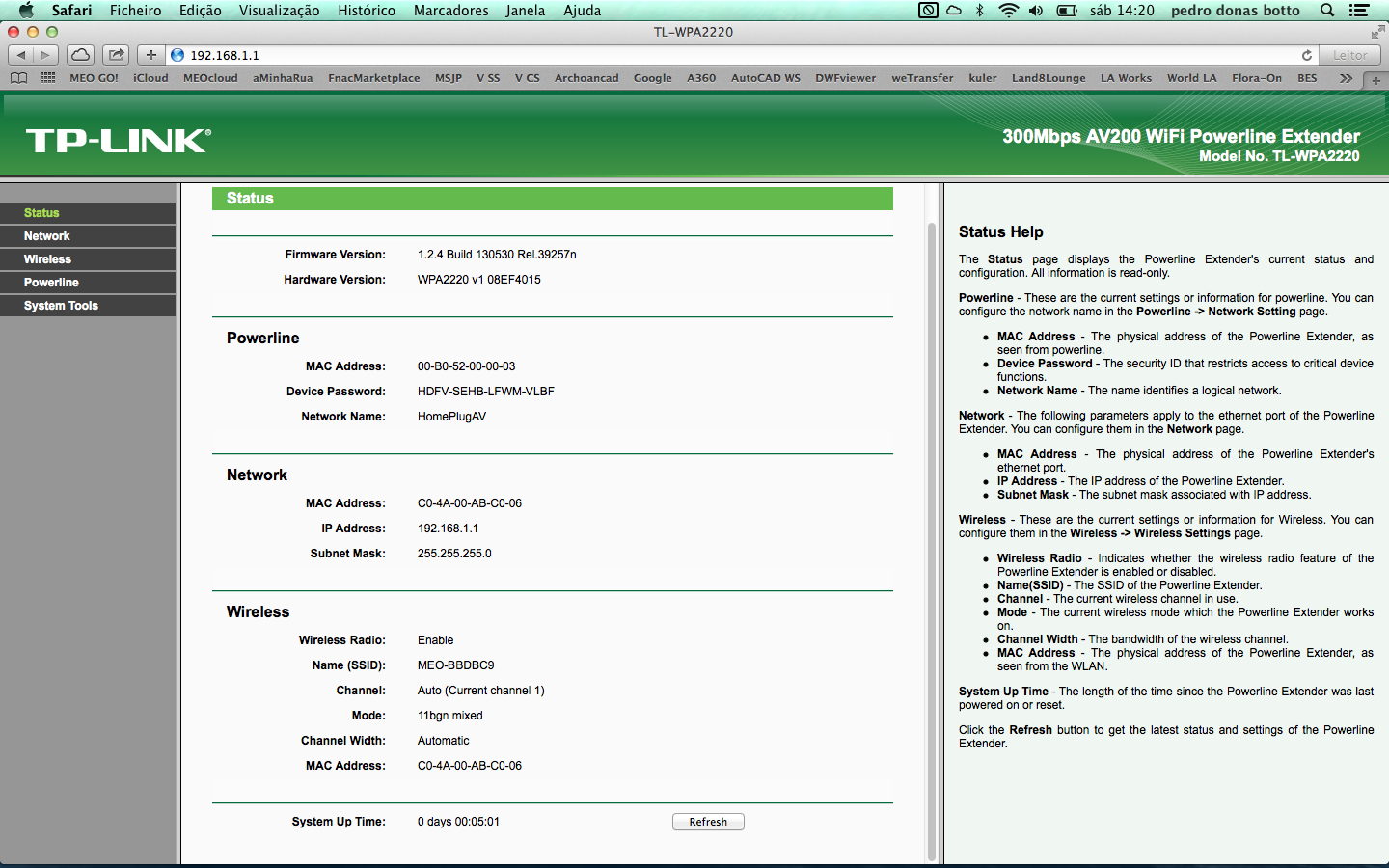Open the Edição menu

coord(201,11)
